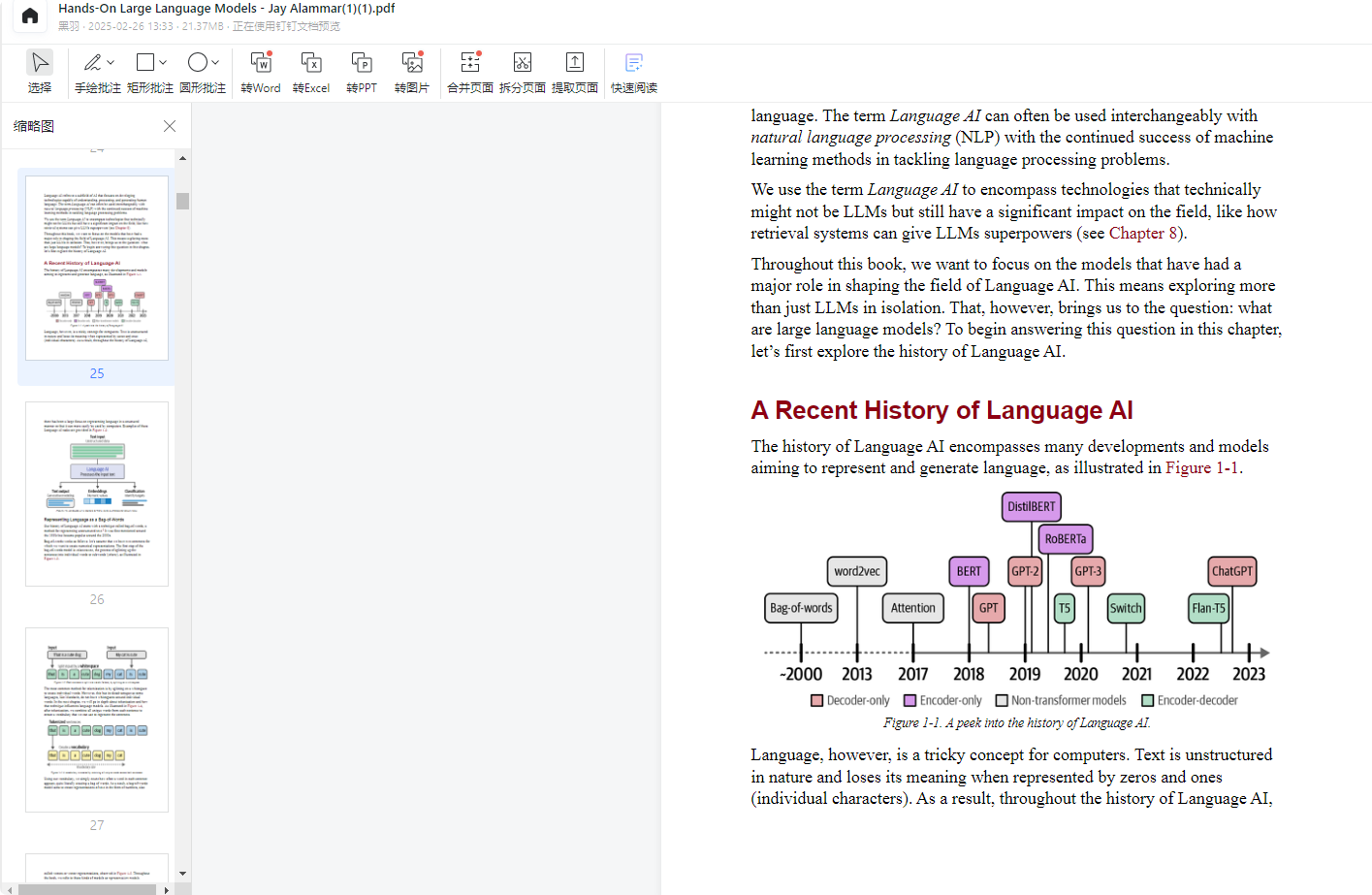The image size is (1372, 895).
Task: Click the Switch box in the figure
Action: [x=1126, y=608]
